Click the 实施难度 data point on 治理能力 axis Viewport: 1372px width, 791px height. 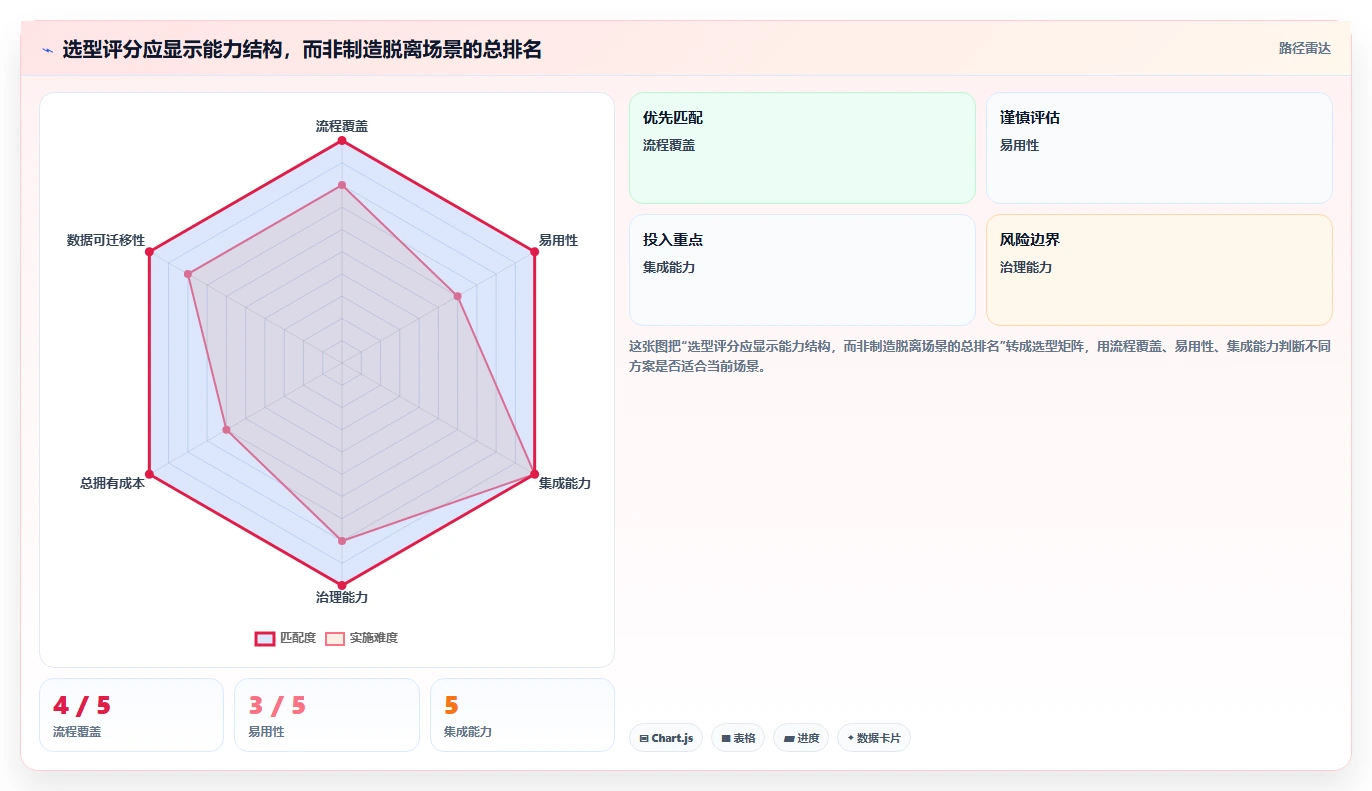click(342, 541)
